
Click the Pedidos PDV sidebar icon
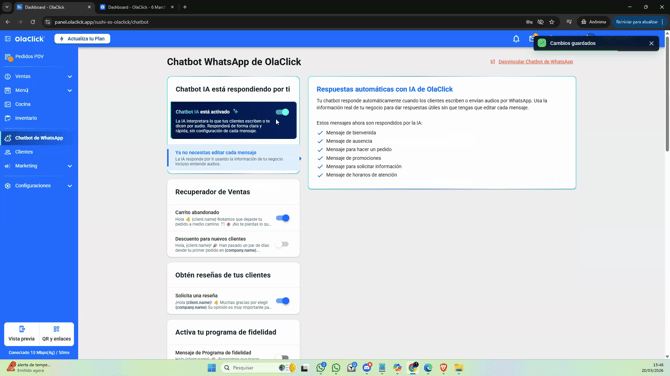coord(8,57)
